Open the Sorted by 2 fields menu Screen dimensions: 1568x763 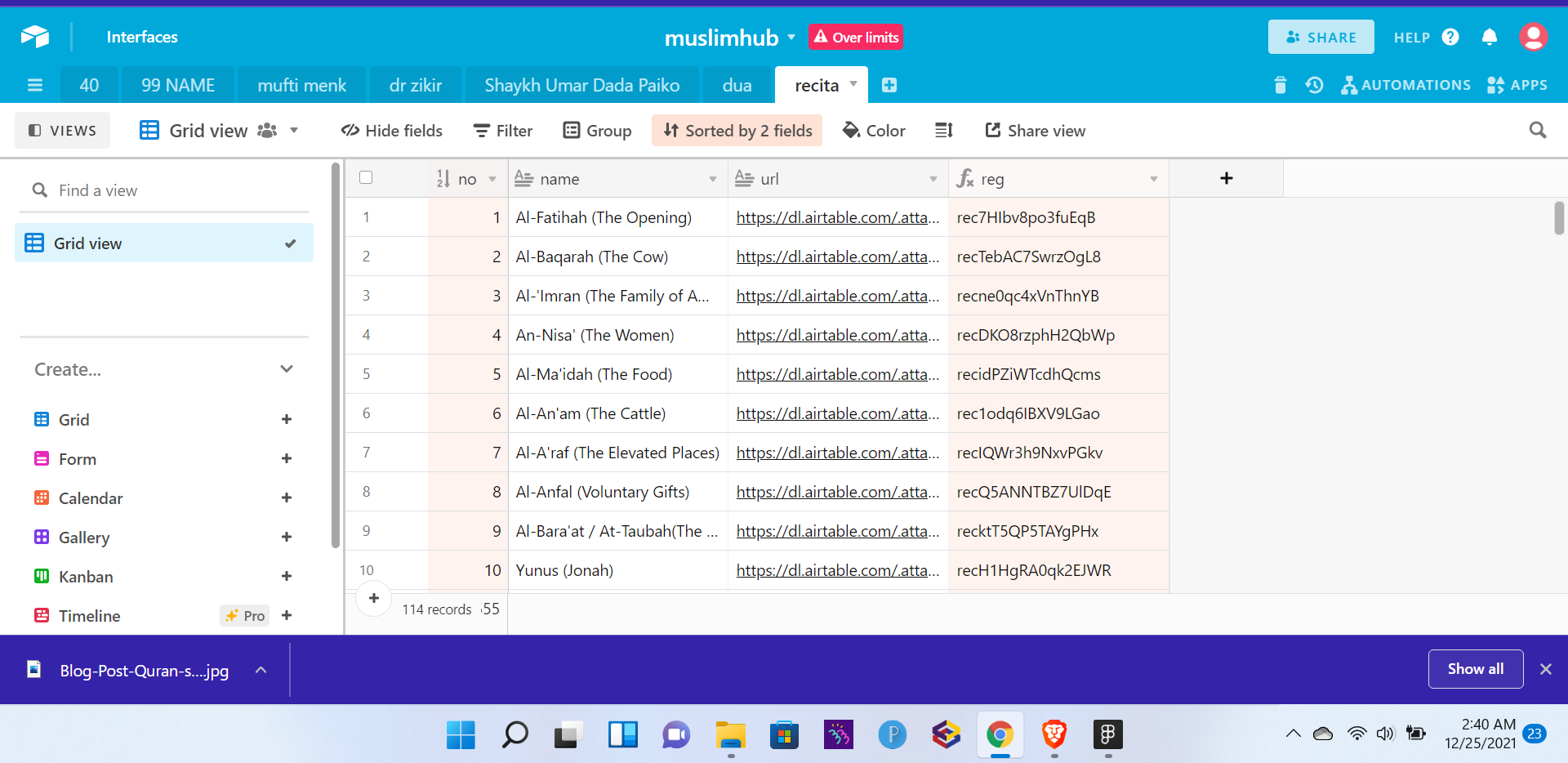click(737, 131)
